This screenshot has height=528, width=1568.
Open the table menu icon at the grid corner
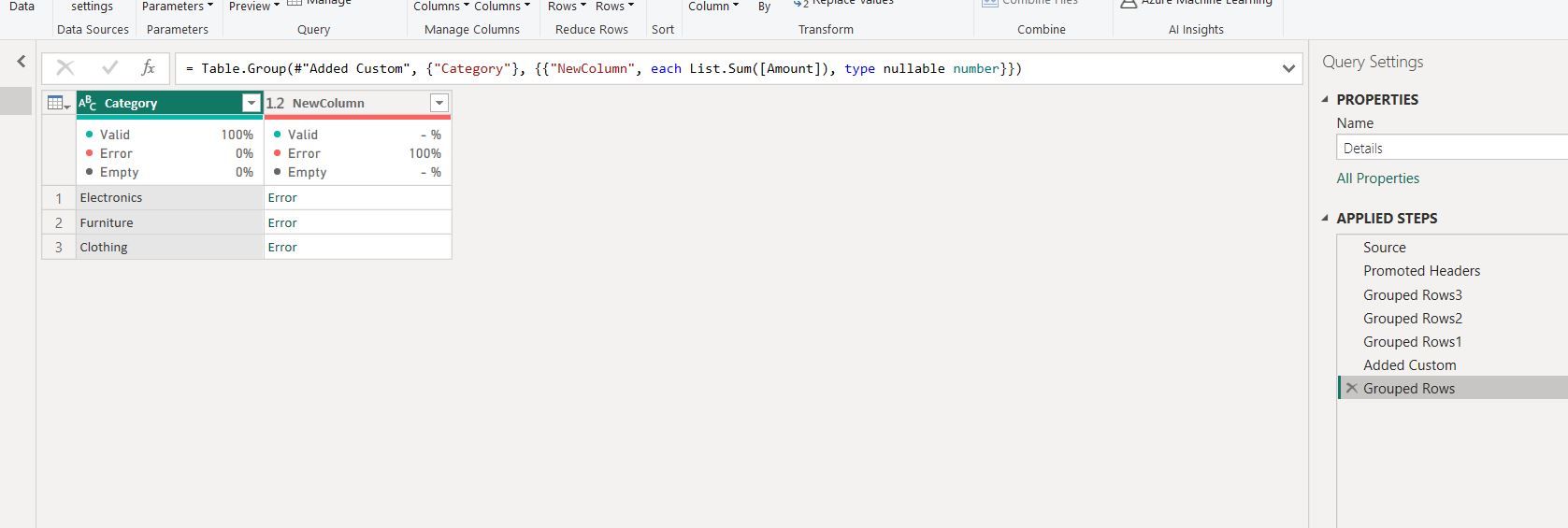click(x=59, y=103)
